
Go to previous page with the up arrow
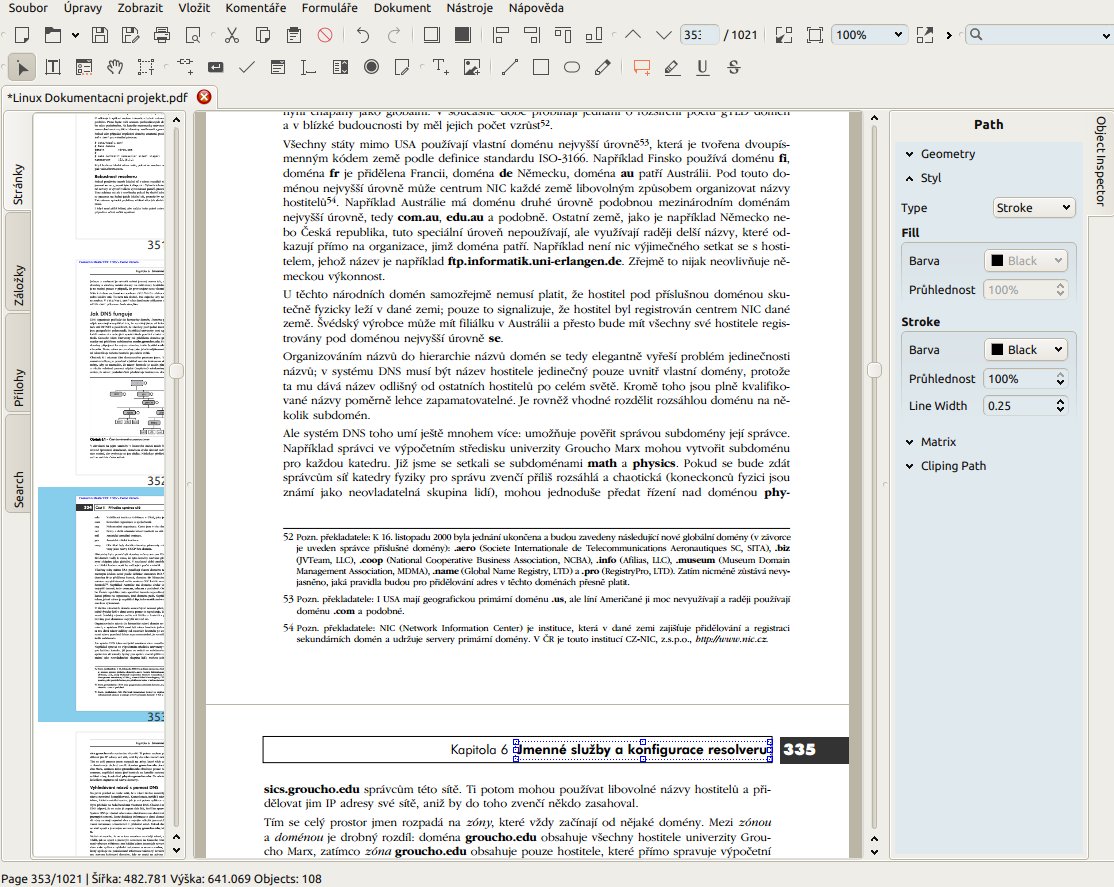coord(632,34)
